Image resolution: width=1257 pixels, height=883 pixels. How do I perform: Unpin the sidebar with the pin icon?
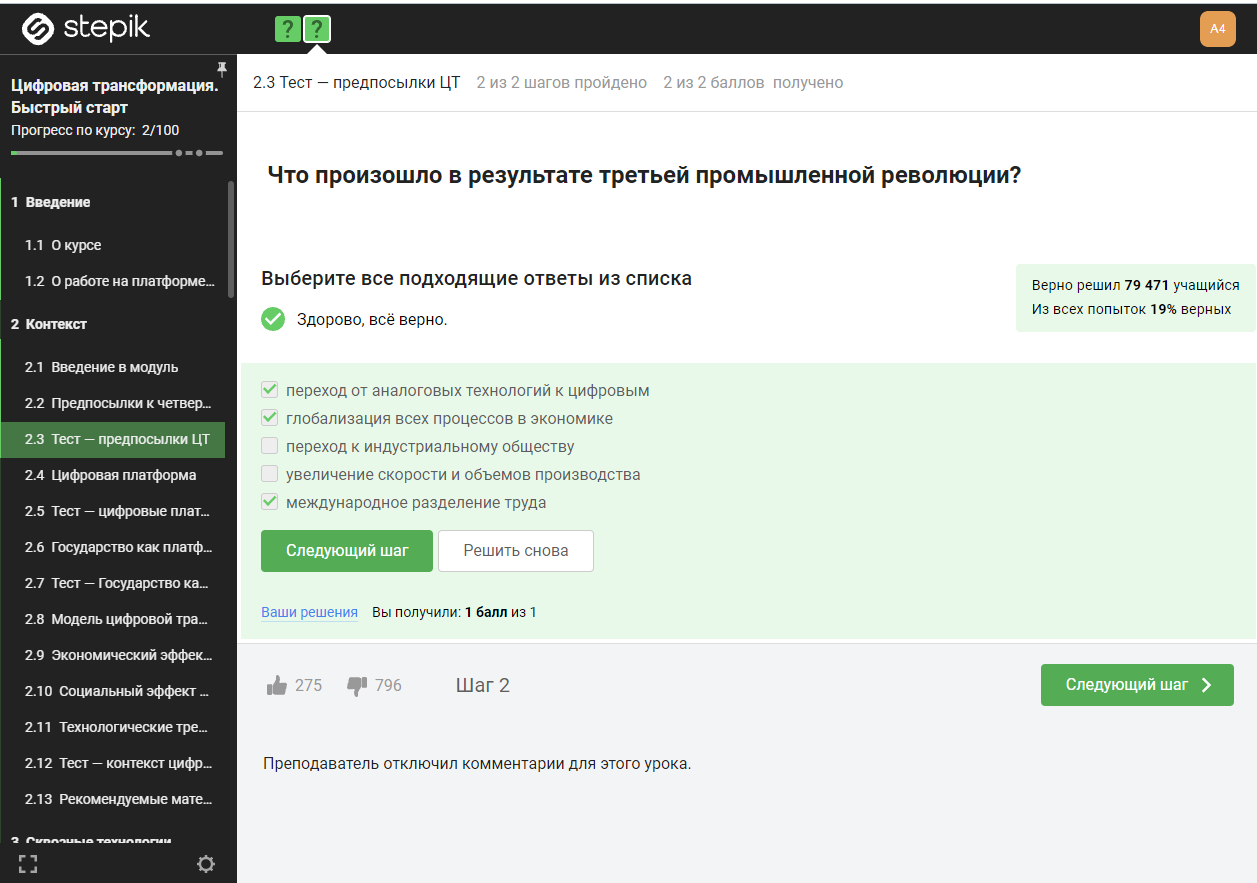point(222,69)
